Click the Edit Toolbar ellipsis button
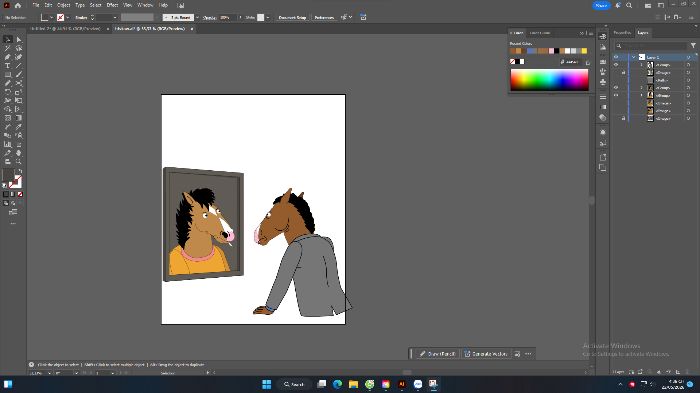Screen dimensions: 700x393 point(13,223)
